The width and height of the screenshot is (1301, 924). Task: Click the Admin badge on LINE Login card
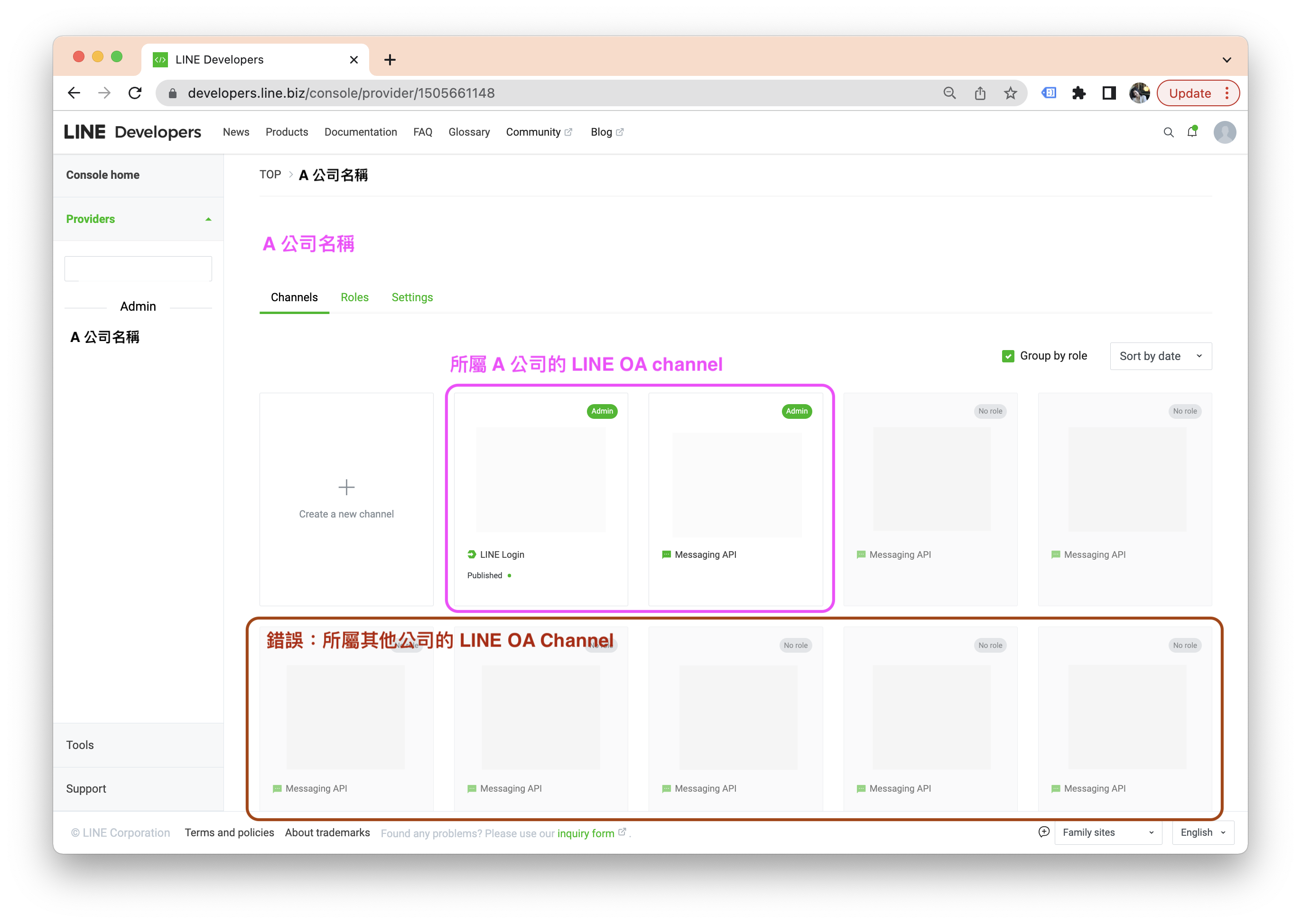pos(602,411)
